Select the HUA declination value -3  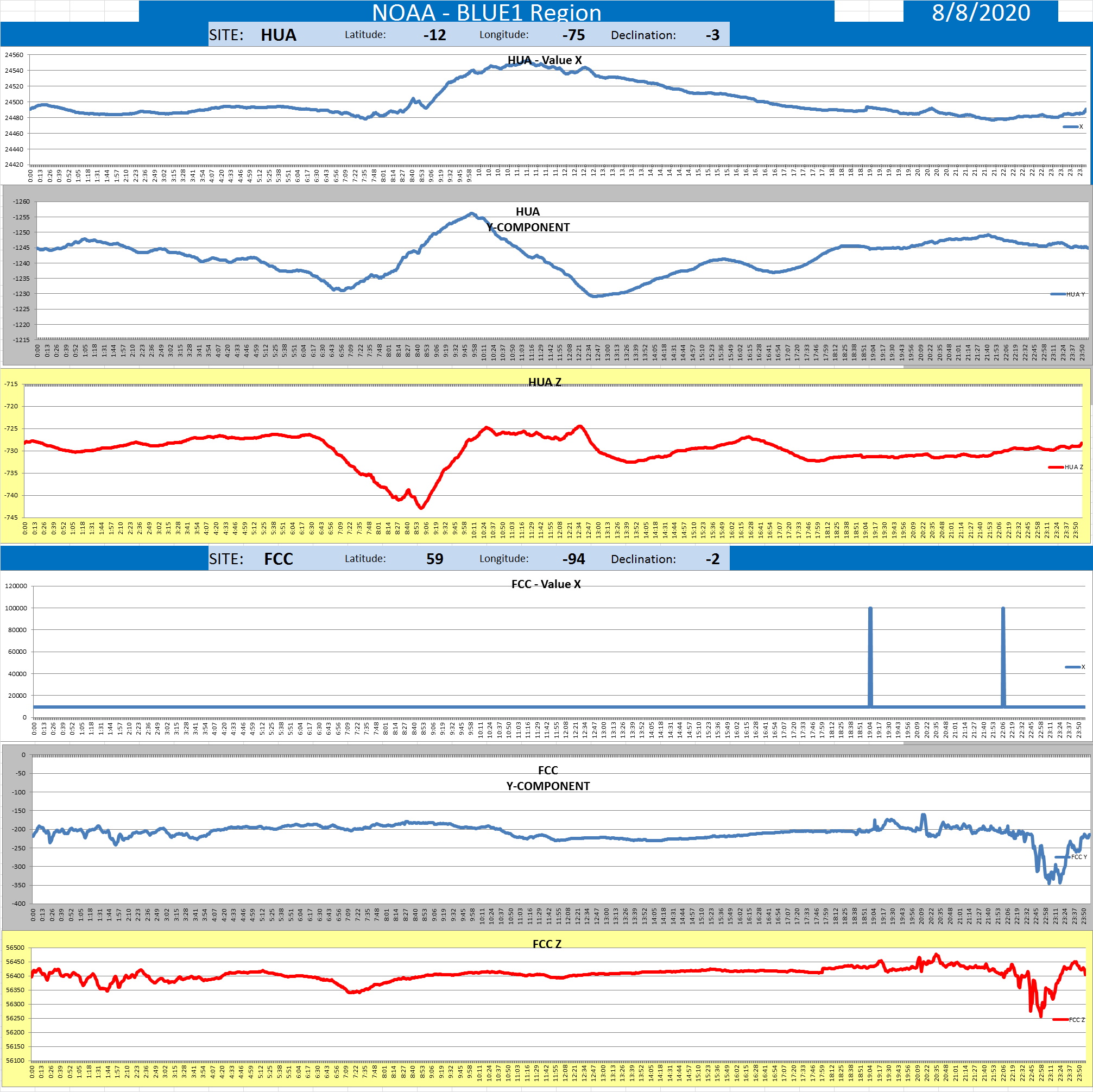pyautogui.click(x=712, y=35)
